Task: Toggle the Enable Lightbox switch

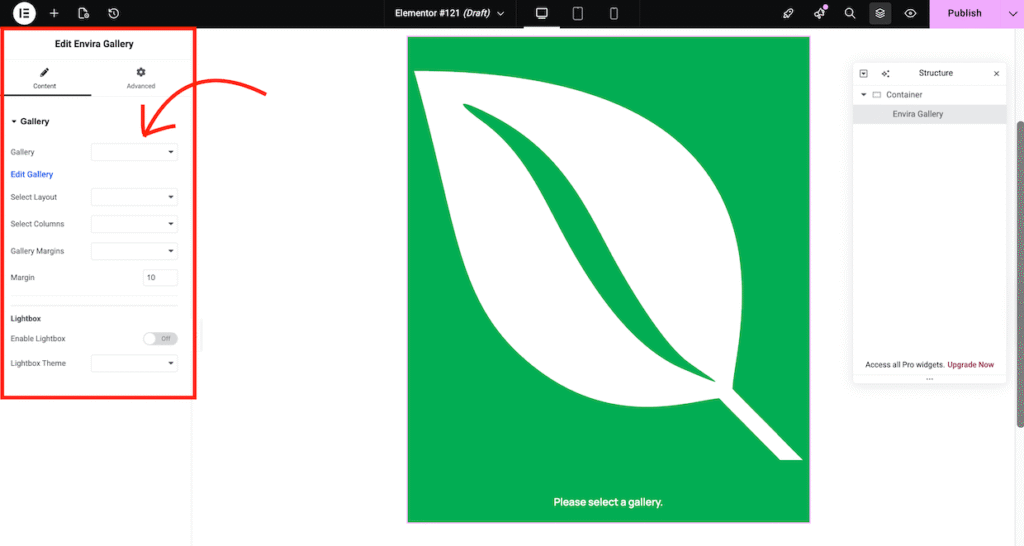Action: (x=160, y=338)
